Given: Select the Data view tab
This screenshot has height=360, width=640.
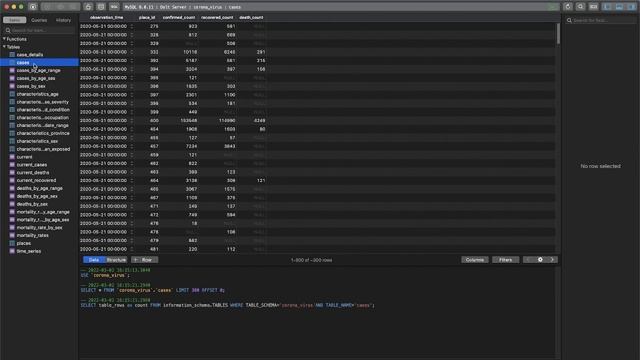Looking at the screenshot, I should pyautogui.click(x=94, y=260).
